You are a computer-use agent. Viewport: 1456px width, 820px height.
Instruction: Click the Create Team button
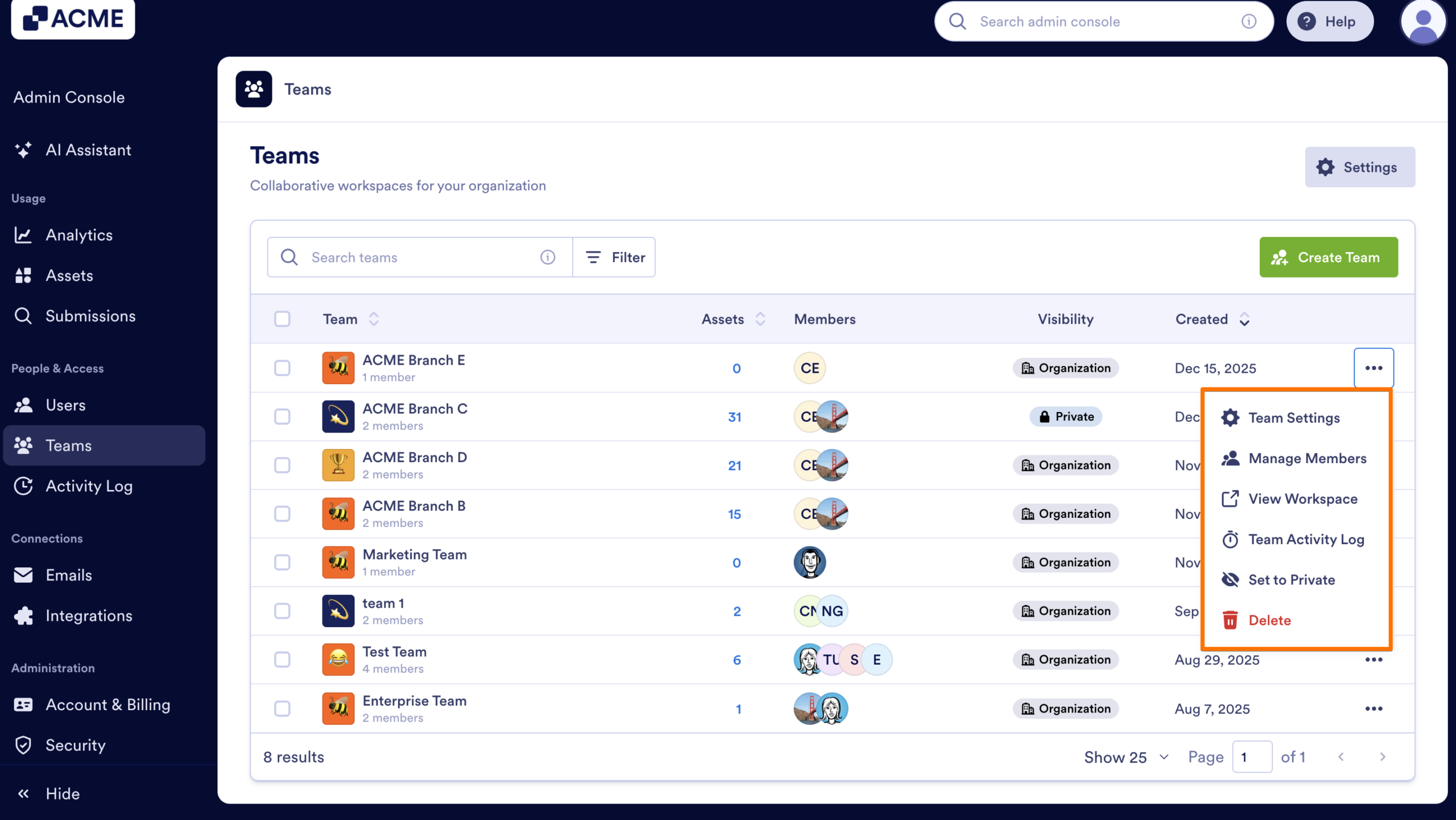(1329, 257)
